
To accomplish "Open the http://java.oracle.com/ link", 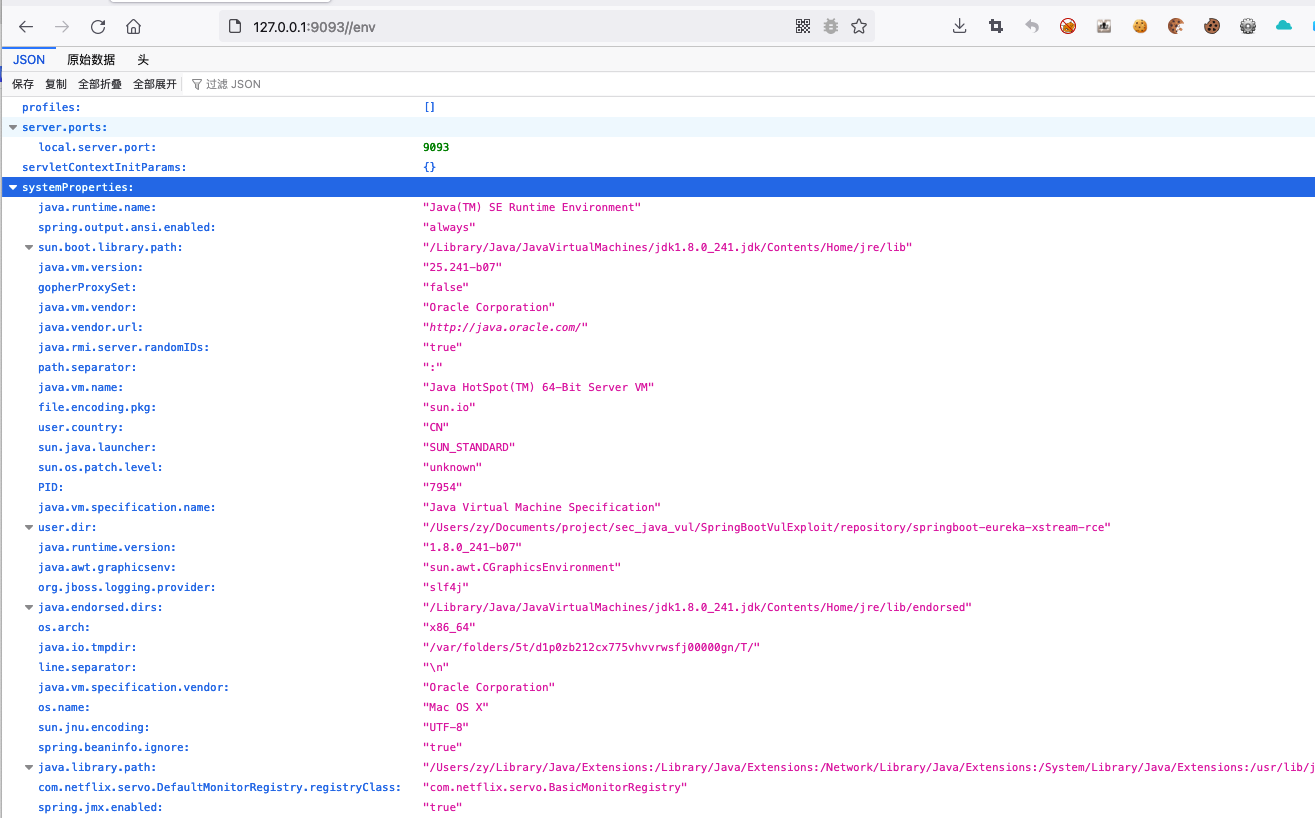I will coord(505,327).
